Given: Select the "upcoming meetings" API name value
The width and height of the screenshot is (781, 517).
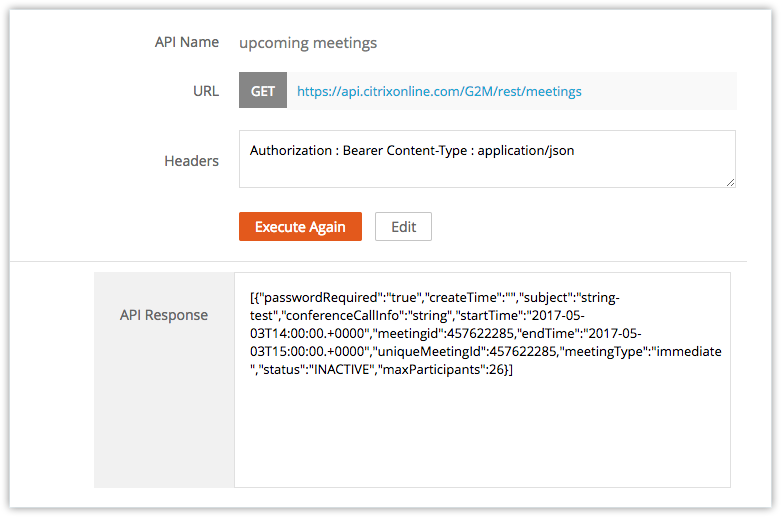Looking at the screenshot, I should click(x=308, y=43).
